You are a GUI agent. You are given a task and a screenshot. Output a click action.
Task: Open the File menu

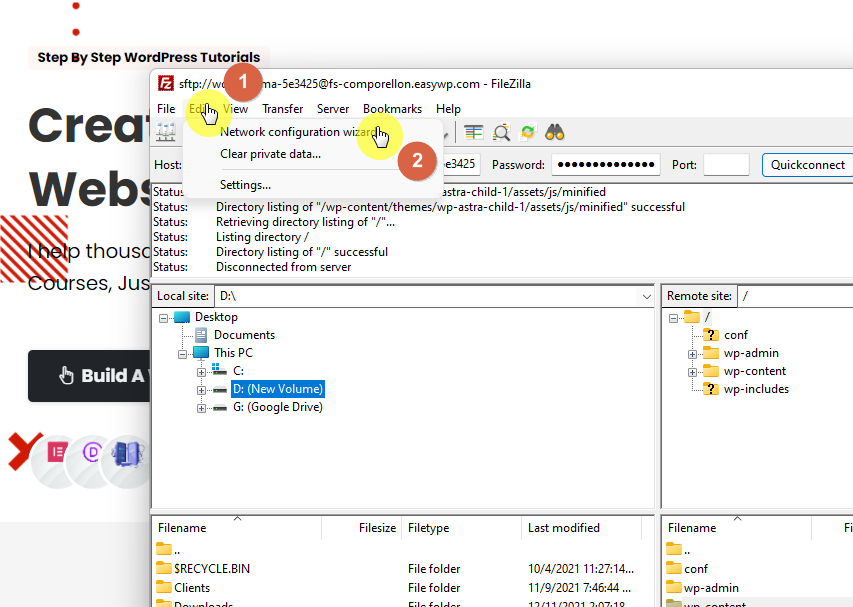click(166, 109)
